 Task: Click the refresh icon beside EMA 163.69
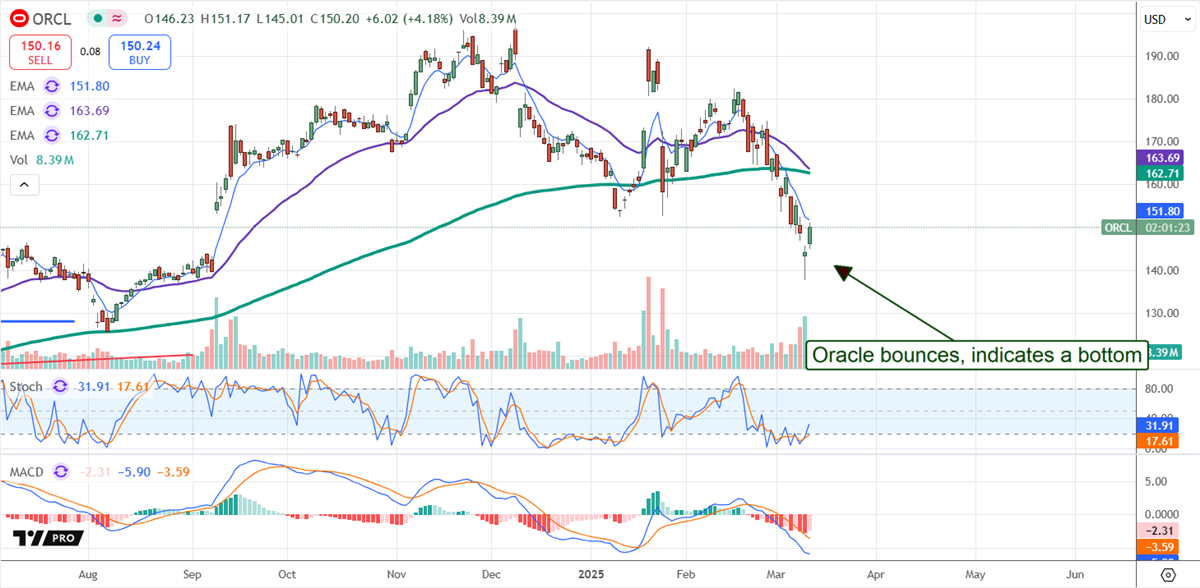coord(53,110)
